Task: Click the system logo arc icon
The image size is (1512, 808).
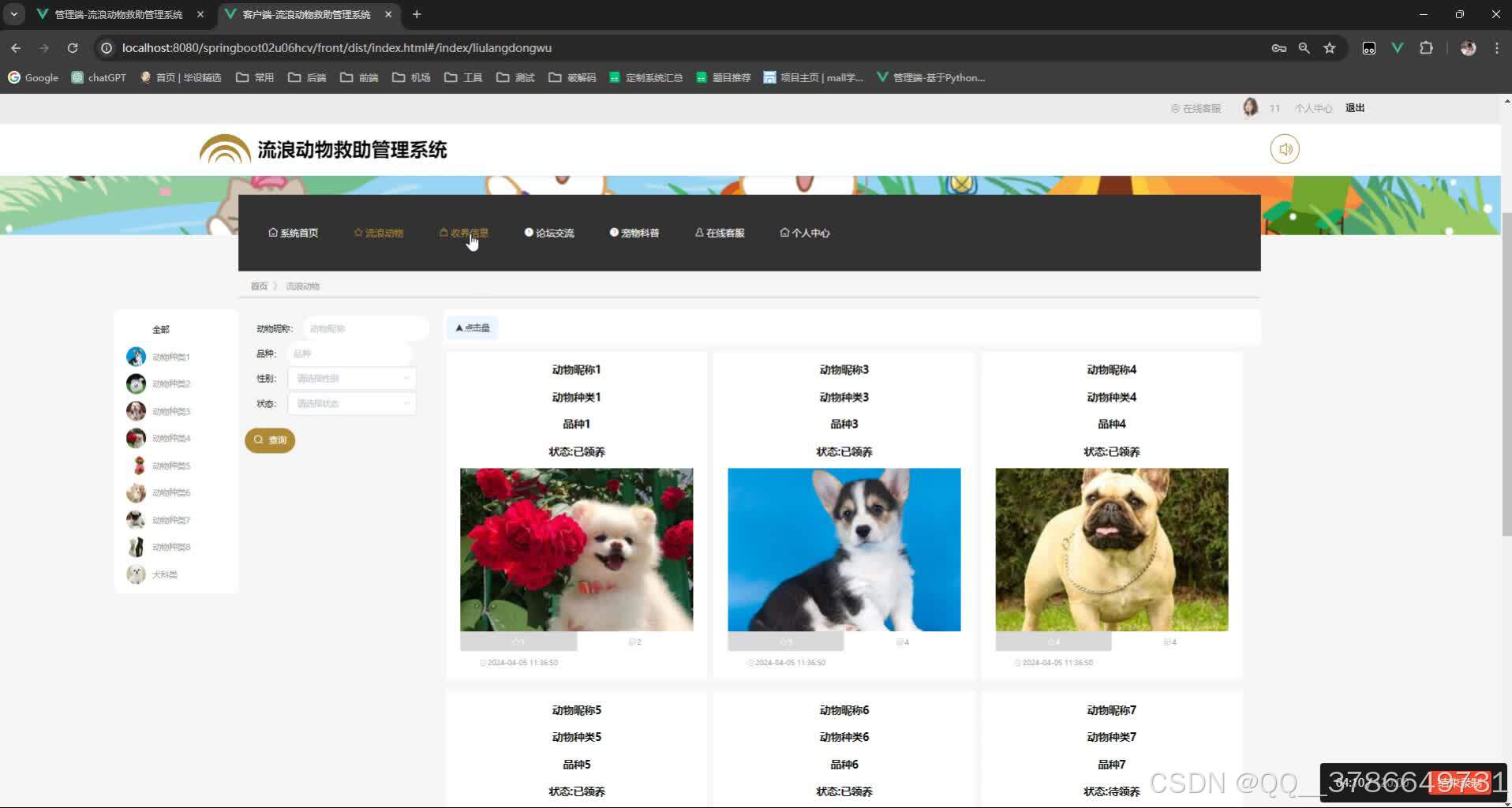Action: click(x=225, y=149)
